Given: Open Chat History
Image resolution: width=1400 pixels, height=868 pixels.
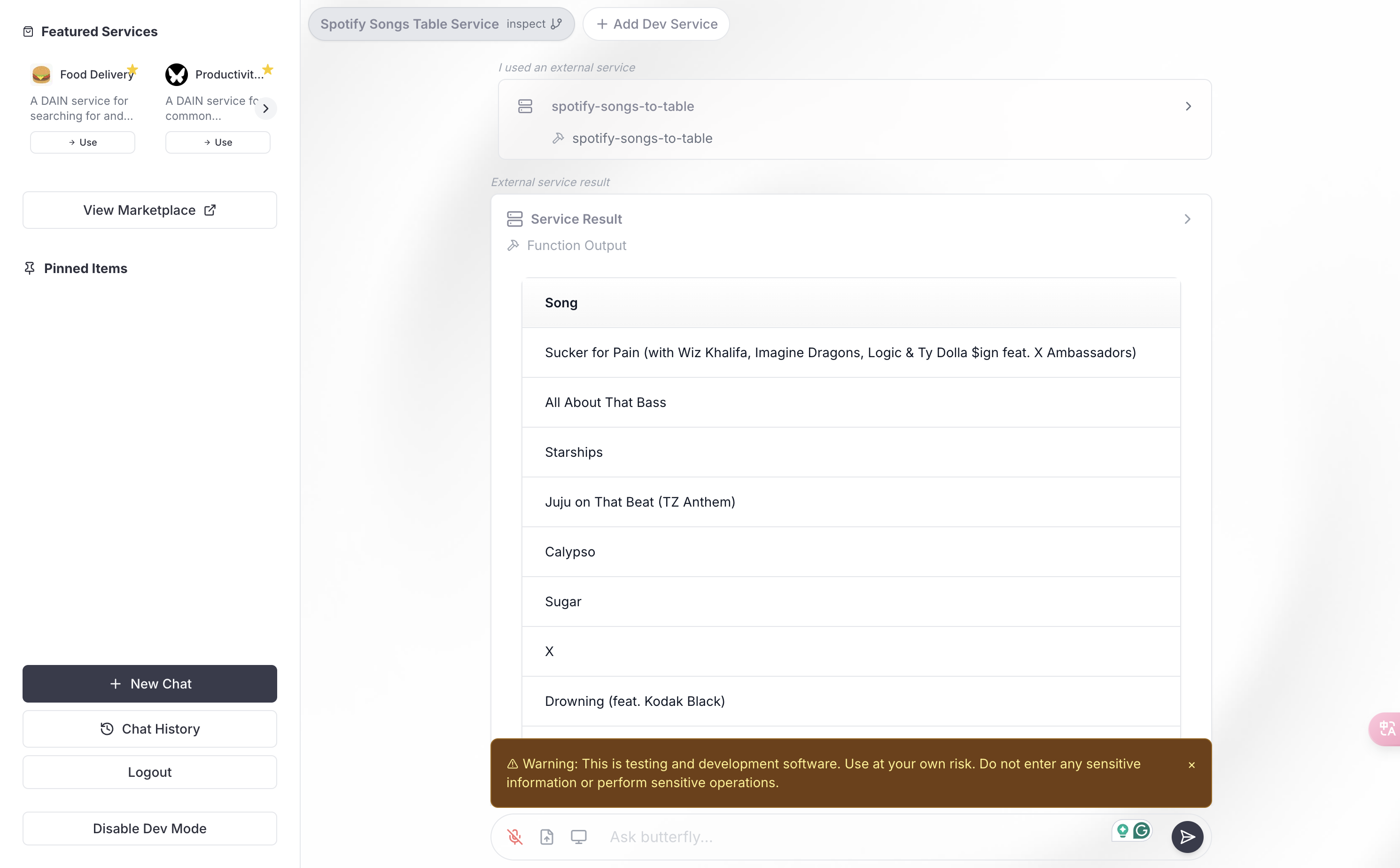Looking at the screenshot, I should point(150,728).
